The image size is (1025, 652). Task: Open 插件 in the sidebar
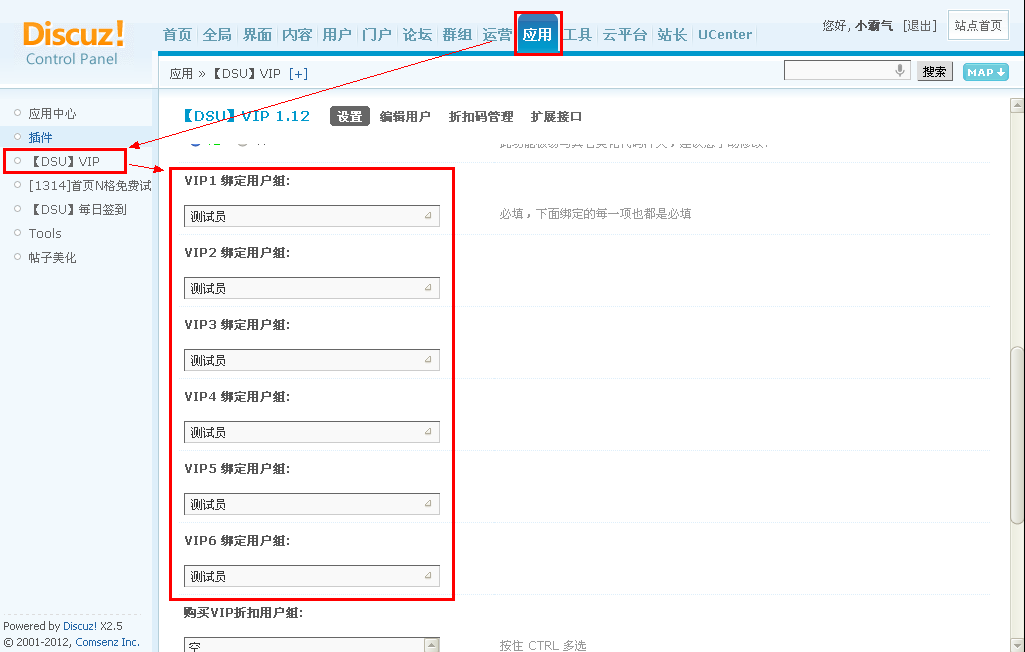click(41, 137)
